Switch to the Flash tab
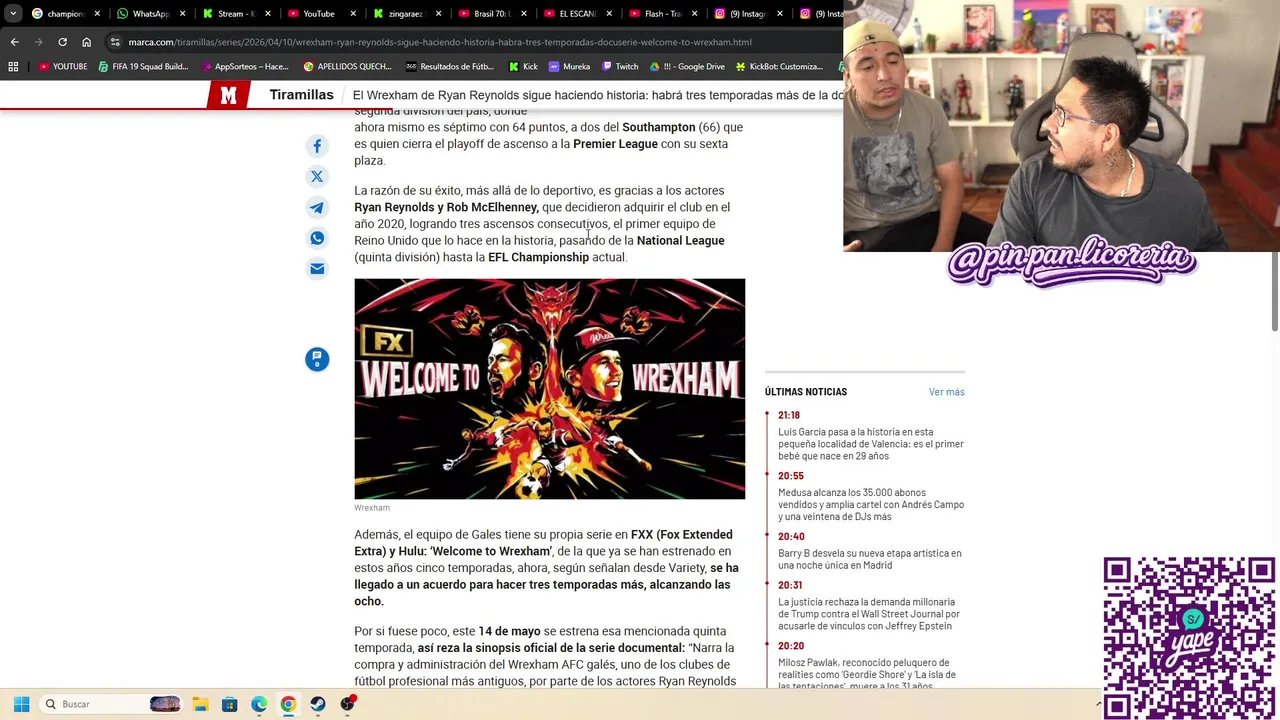The height and width of the screenshot is (720, 1280). pyautogui.click(x=662, y=14)
